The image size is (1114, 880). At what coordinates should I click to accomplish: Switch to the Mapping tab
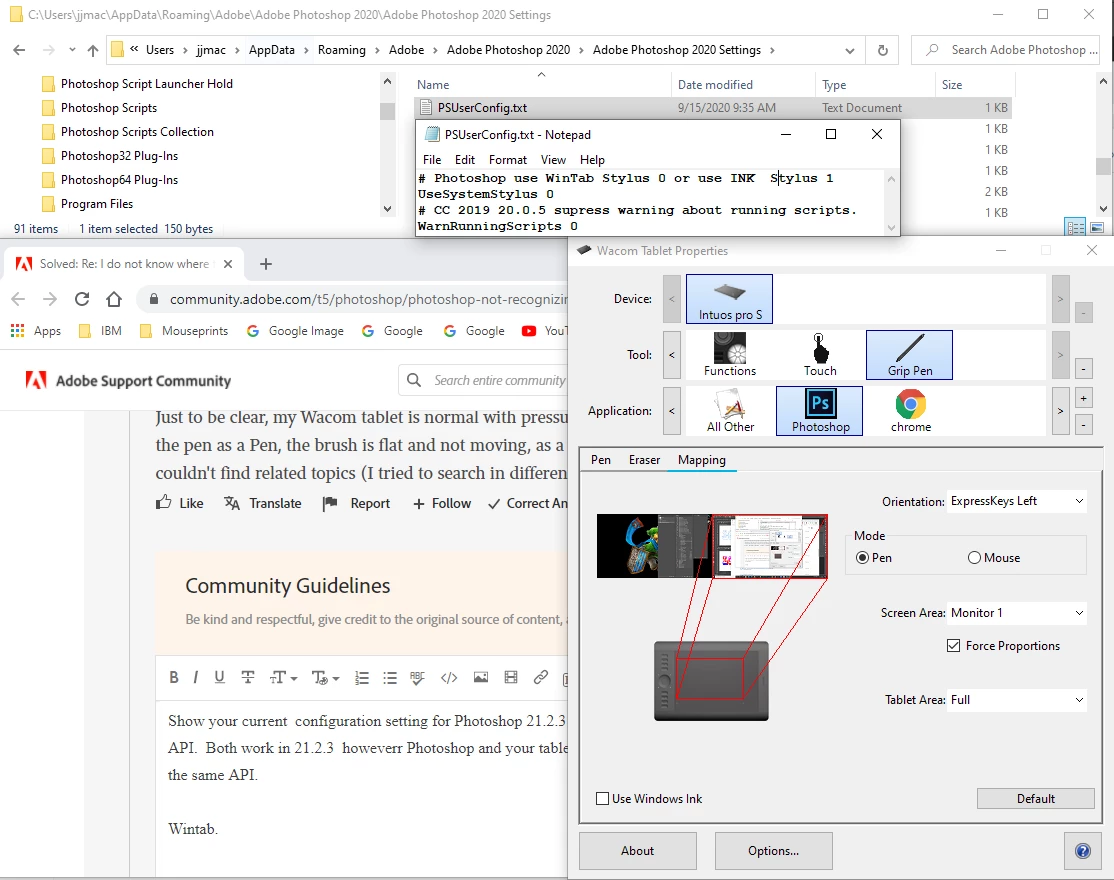[702, 460]
